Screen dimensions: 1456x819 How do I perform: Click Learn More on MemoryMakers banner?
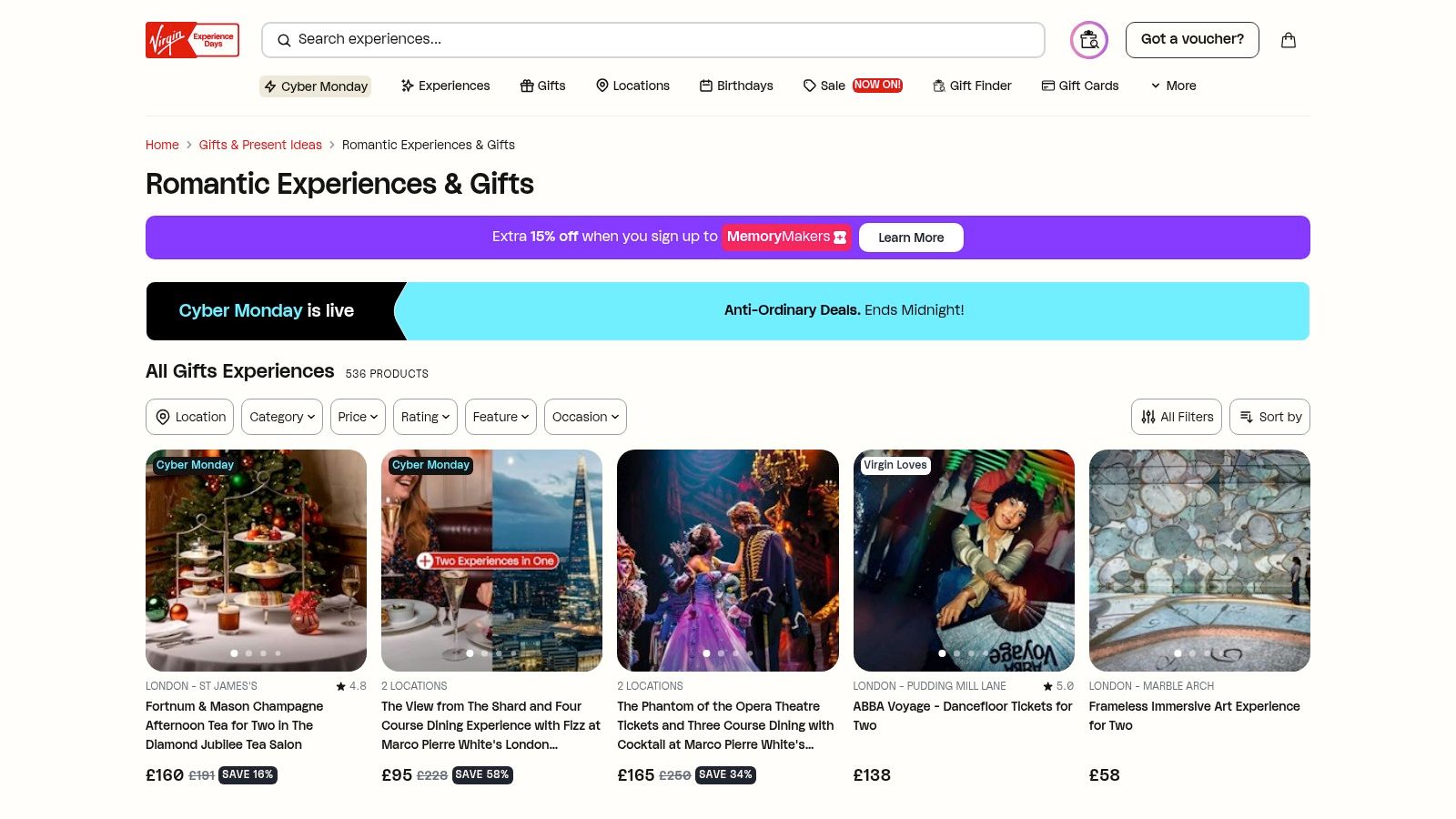click(911, 238)
